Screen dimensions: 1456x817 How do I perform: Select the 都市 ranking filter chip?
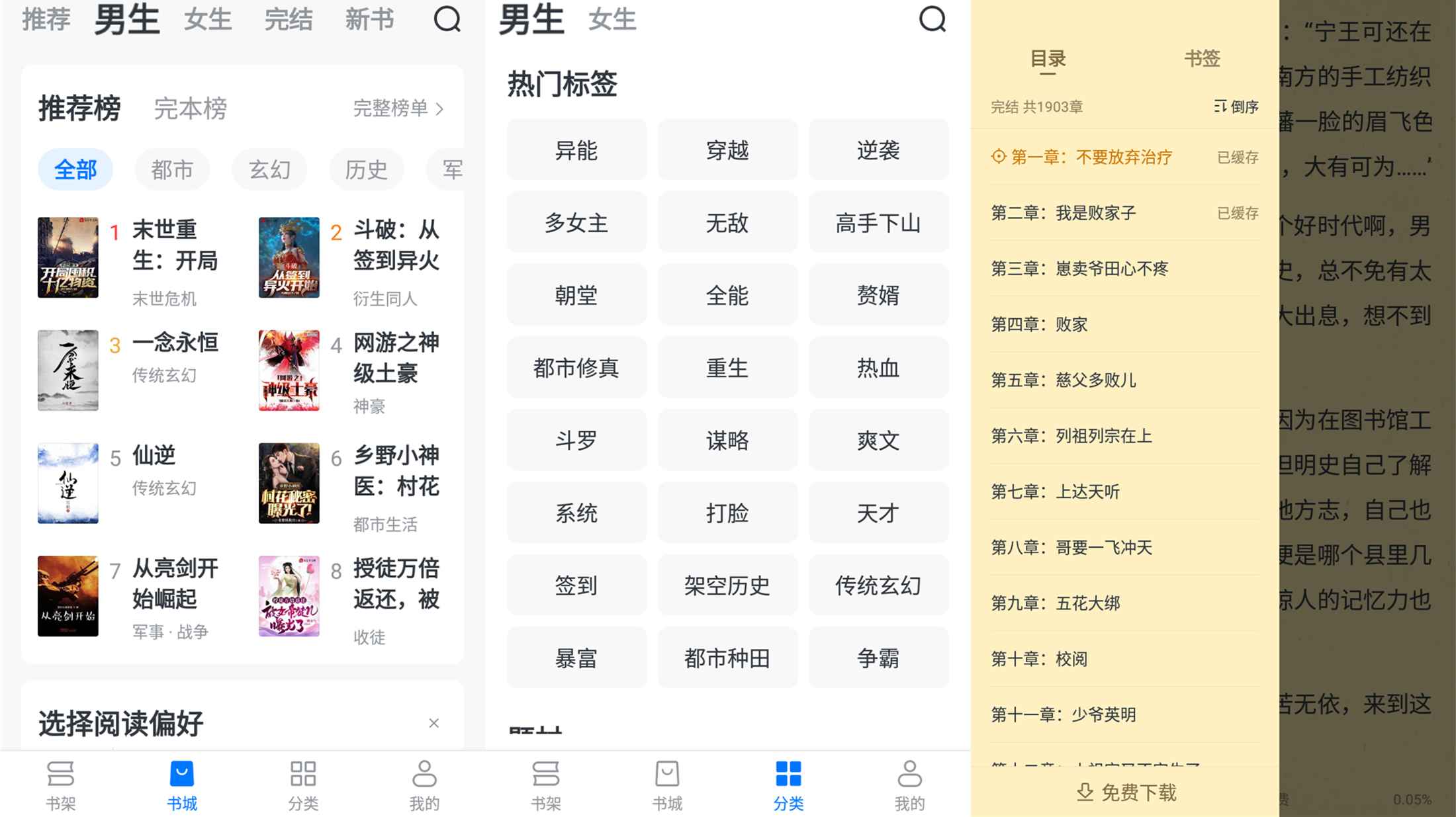[172, 170]
